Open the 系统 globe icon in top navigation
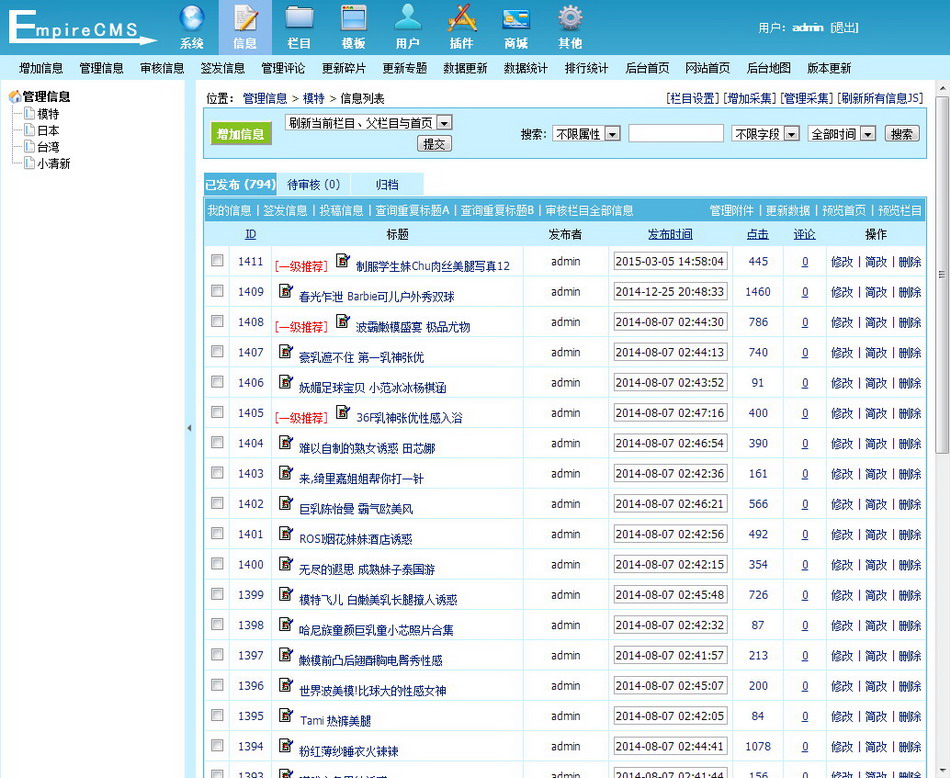Image resolution: width=950 pixels, height=778 pixels. pyautogui.click(x=192, y=19)
